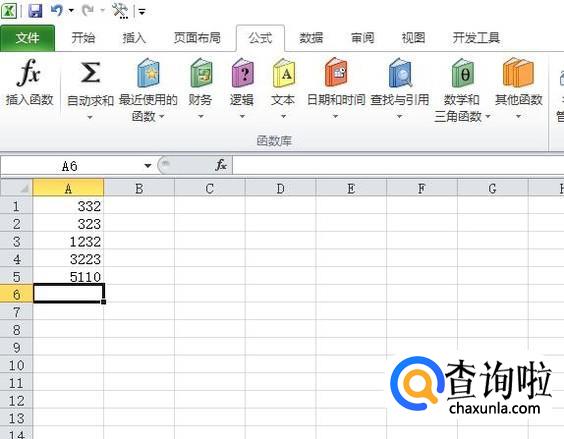Screen dimensions: 564x439
Task: Click the fx button beside the formula bar
Action: point(221,166)
